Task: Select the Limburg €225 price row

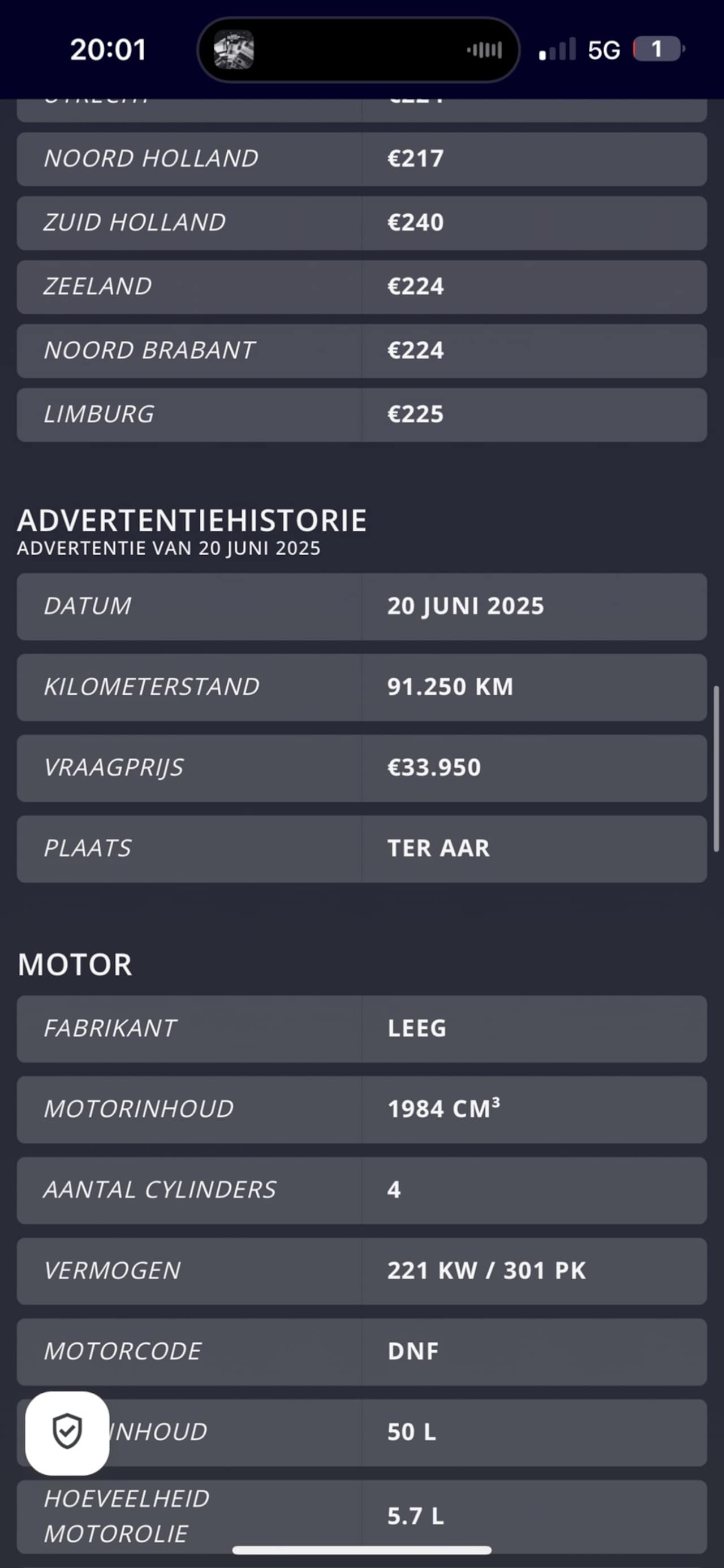Action: [x=361, y=414]
